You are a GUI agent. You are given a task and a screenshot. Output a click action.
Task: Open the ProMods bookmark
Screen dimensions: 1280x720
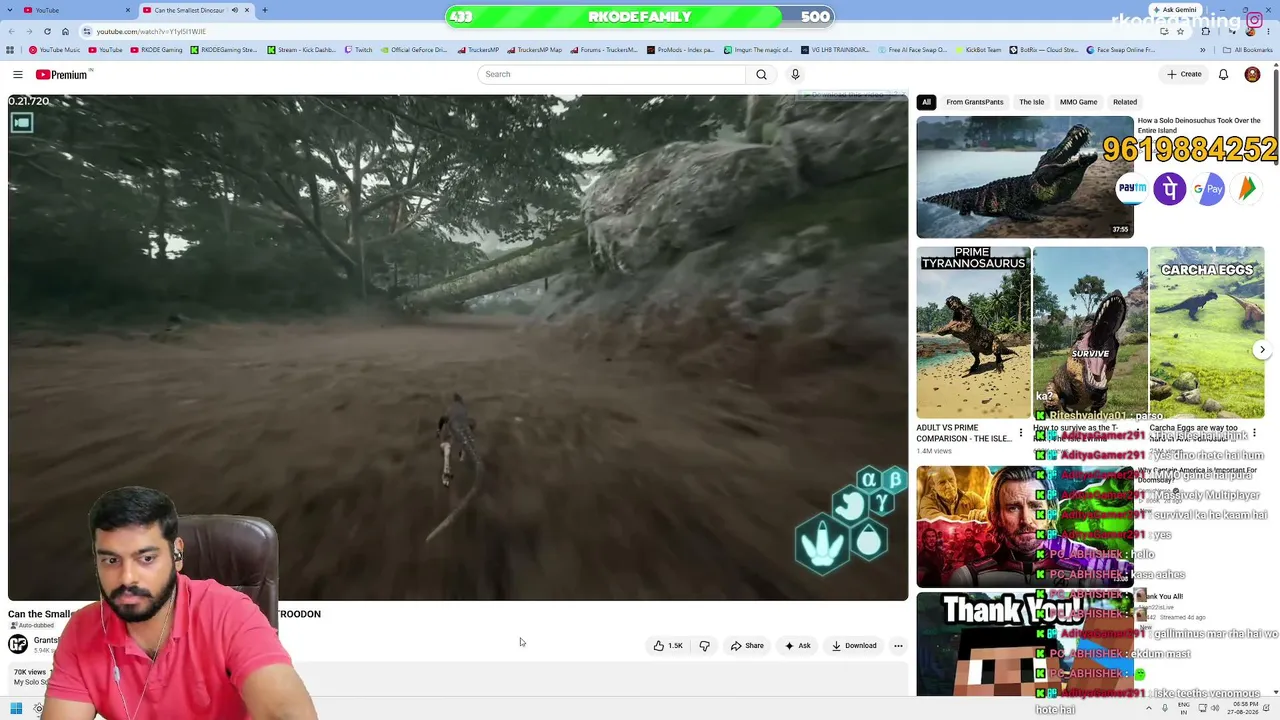point(680,50)
